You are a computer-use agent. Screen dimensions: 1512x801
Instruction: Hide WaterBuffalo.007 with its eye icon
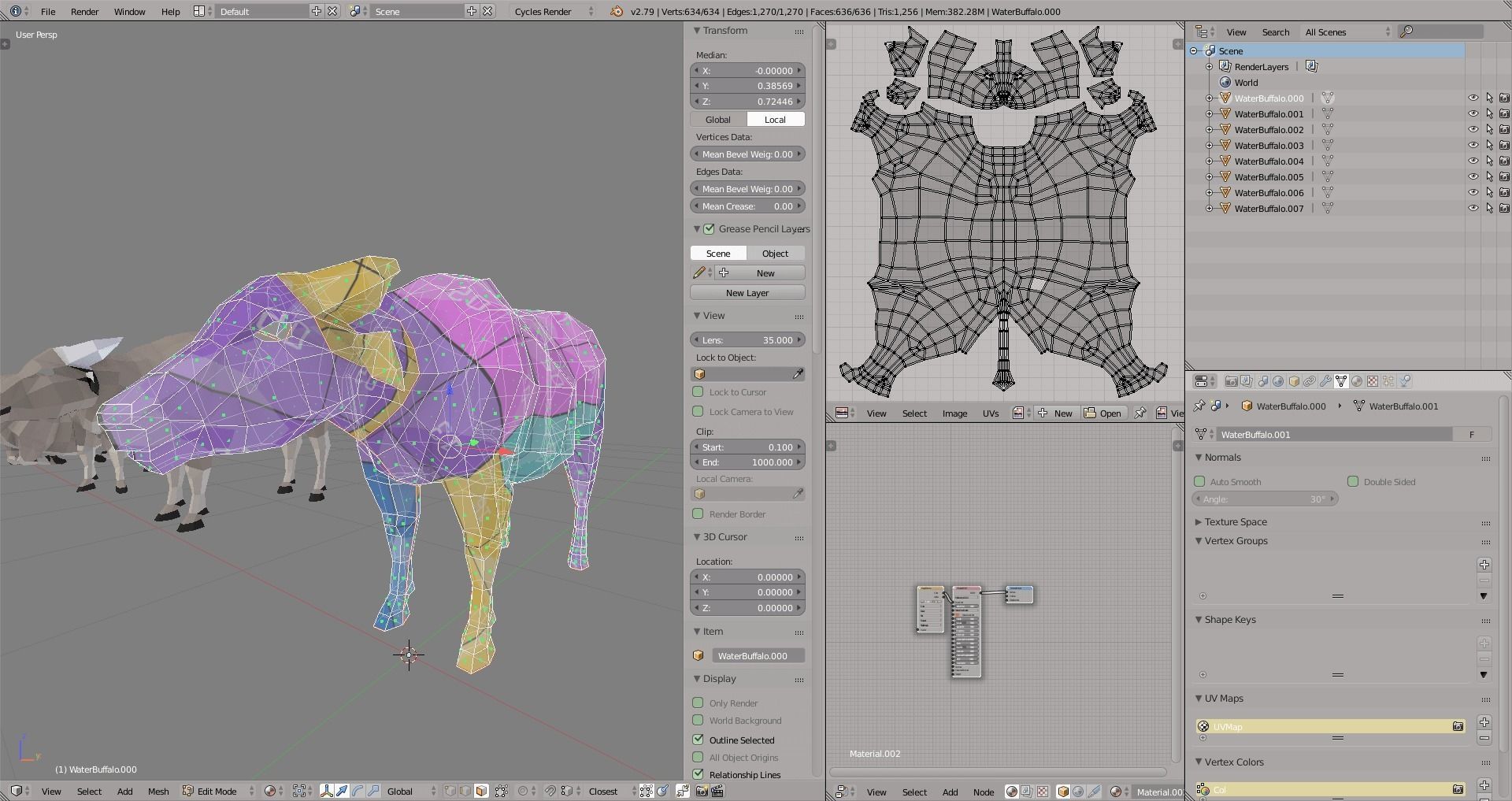1473,209
